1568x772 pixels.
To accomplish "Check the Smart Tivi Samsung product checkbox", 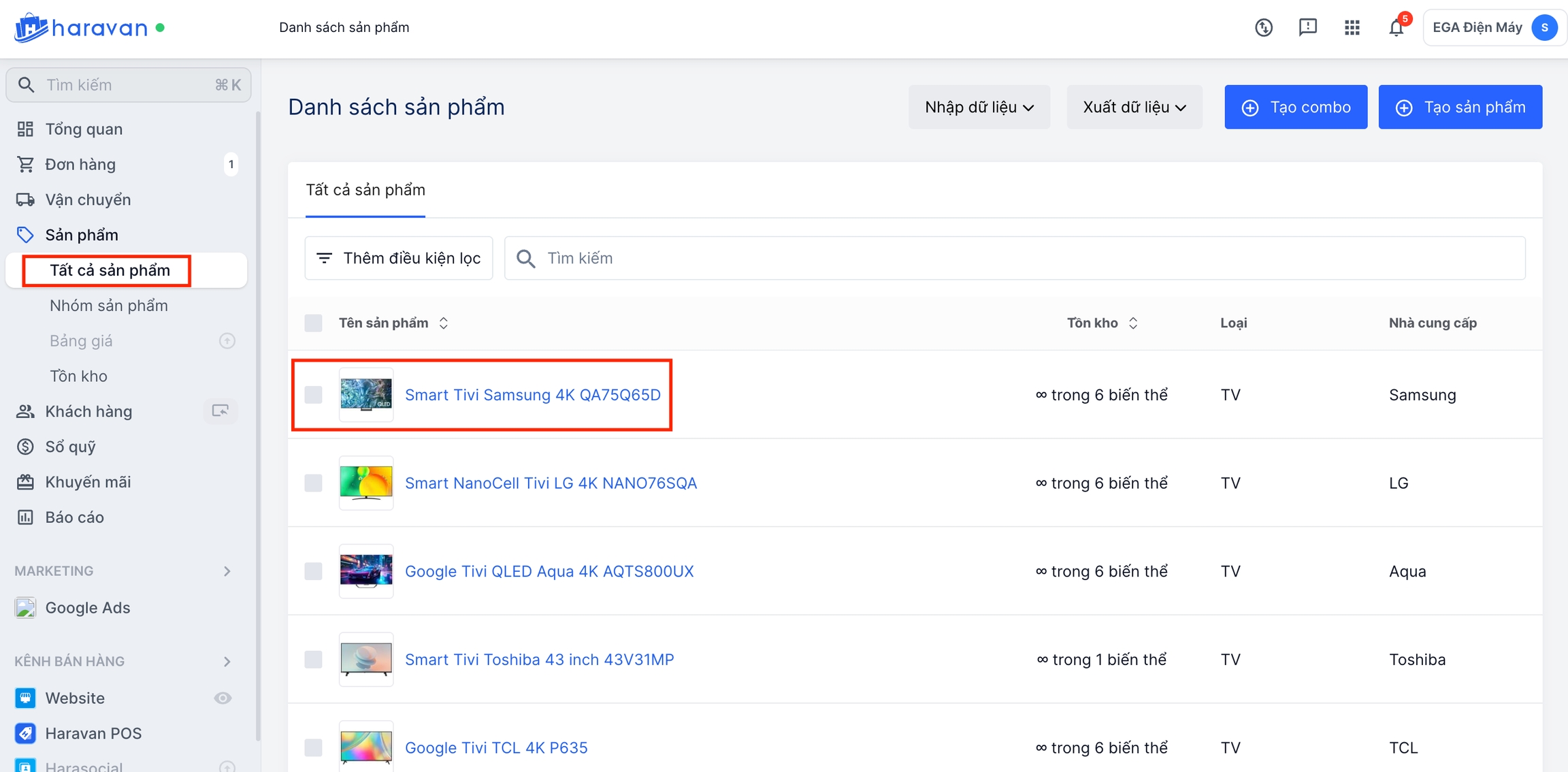I will (313, 395).
